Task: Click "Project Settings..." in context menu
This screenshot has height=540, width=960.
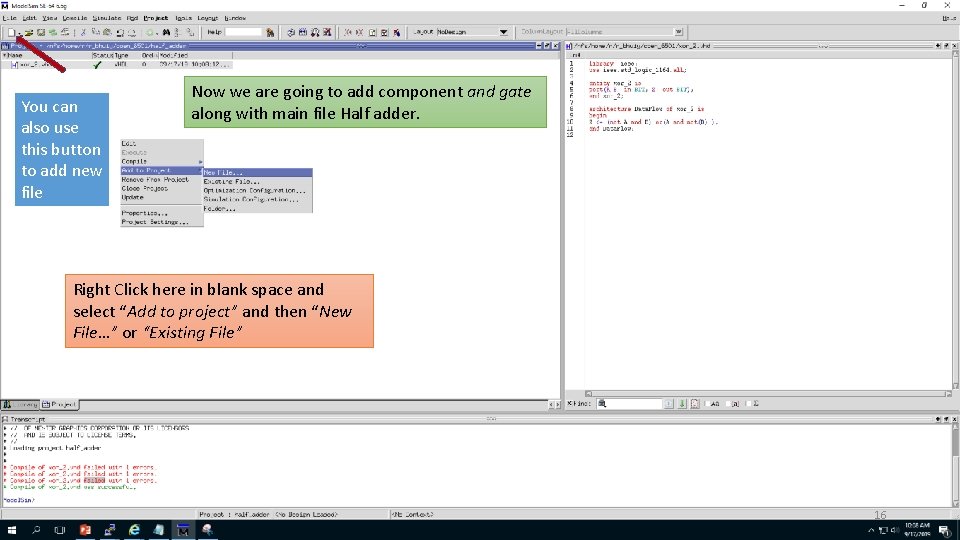Action: [x=154, y=222]
